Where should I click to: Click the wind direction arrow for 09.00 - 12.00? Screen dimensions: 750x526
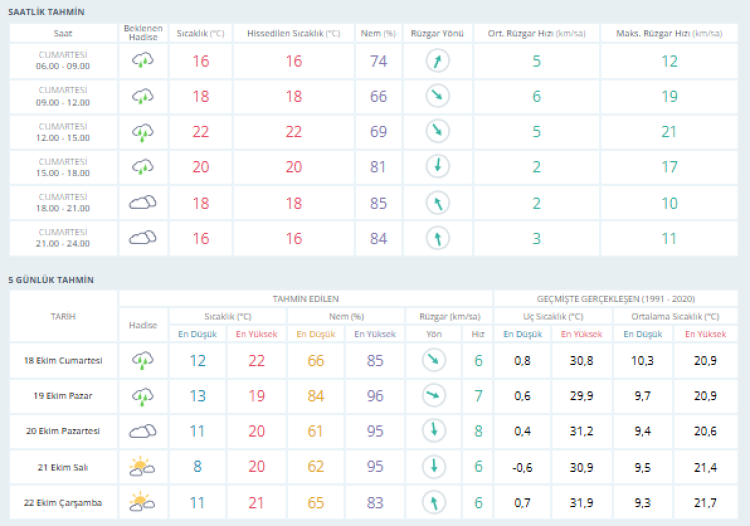[x=436, y=97]
